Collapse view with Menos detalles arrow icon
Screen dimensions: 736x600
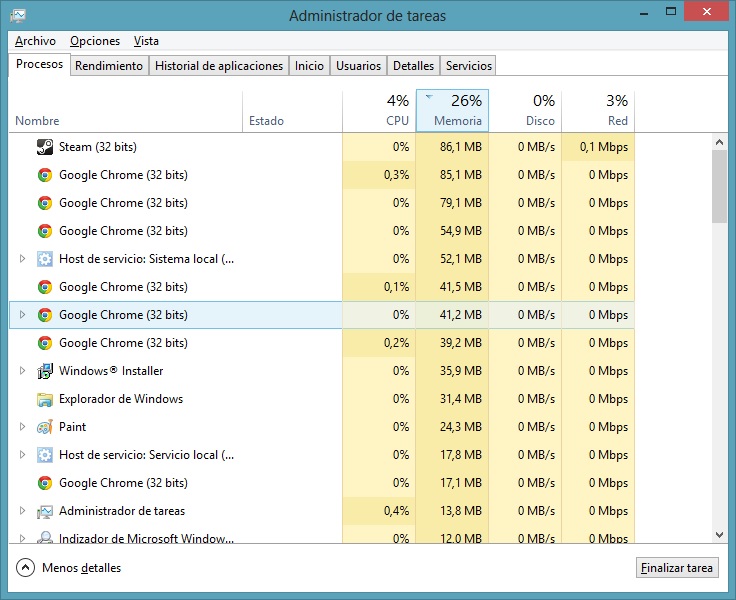coord(25,568)
